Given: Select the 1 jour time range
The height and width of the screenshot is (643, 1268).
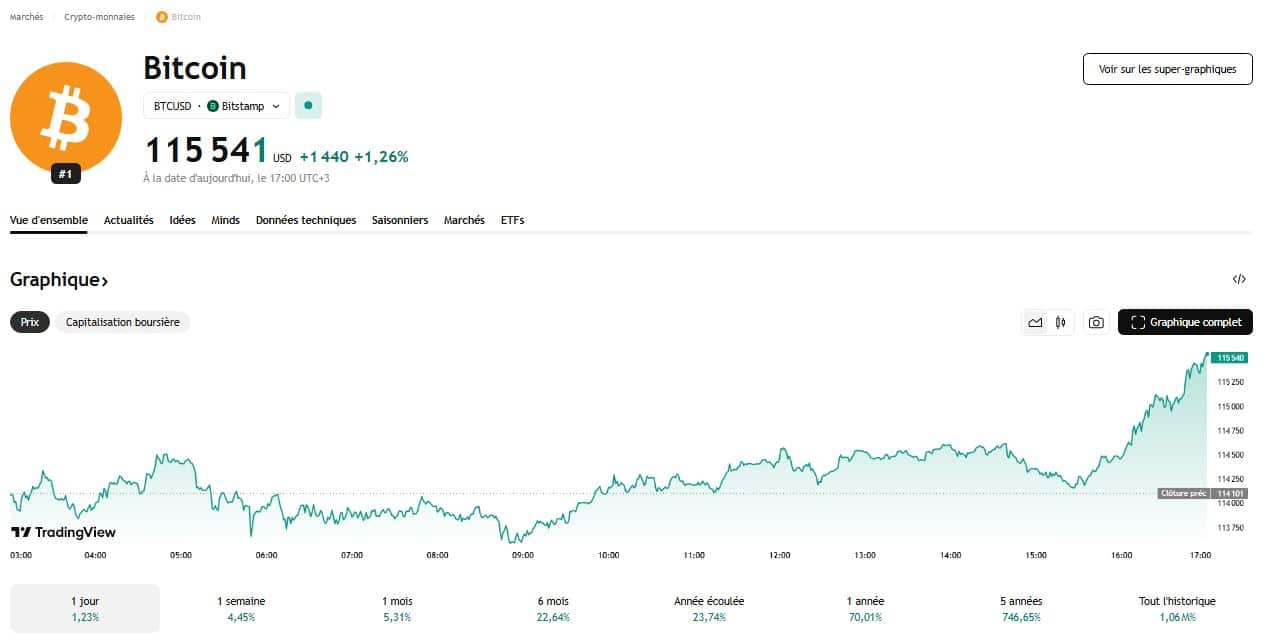Looking at the screenshot, I should [x=85, y=608].
